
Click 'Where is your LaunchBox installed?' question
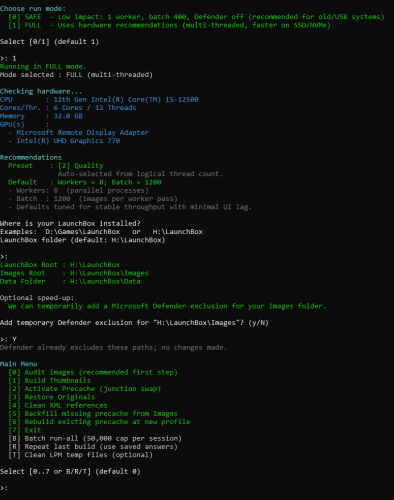click(x=70, y=223)
